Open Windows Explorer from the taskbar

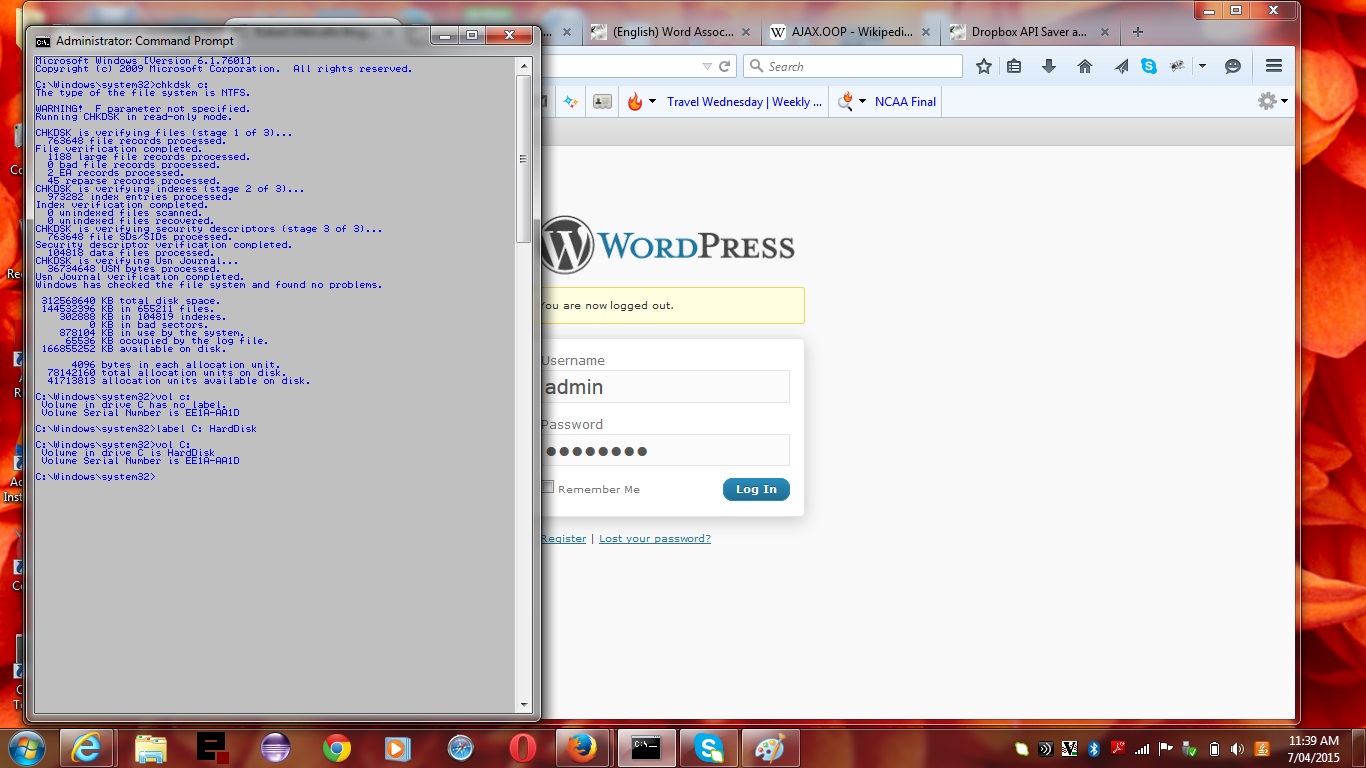150,747
